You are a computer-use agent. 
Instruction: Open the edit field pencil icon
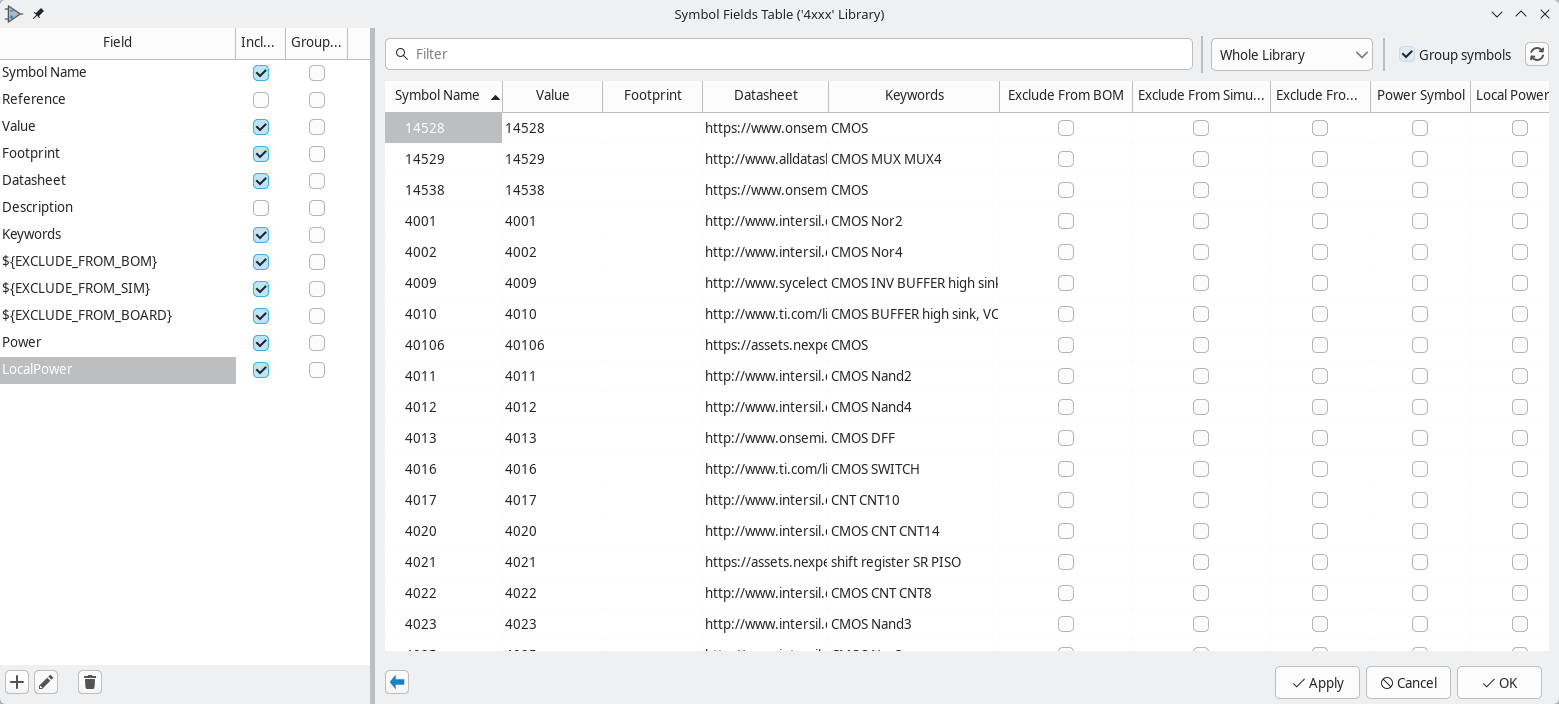click(x=46, y=681)
